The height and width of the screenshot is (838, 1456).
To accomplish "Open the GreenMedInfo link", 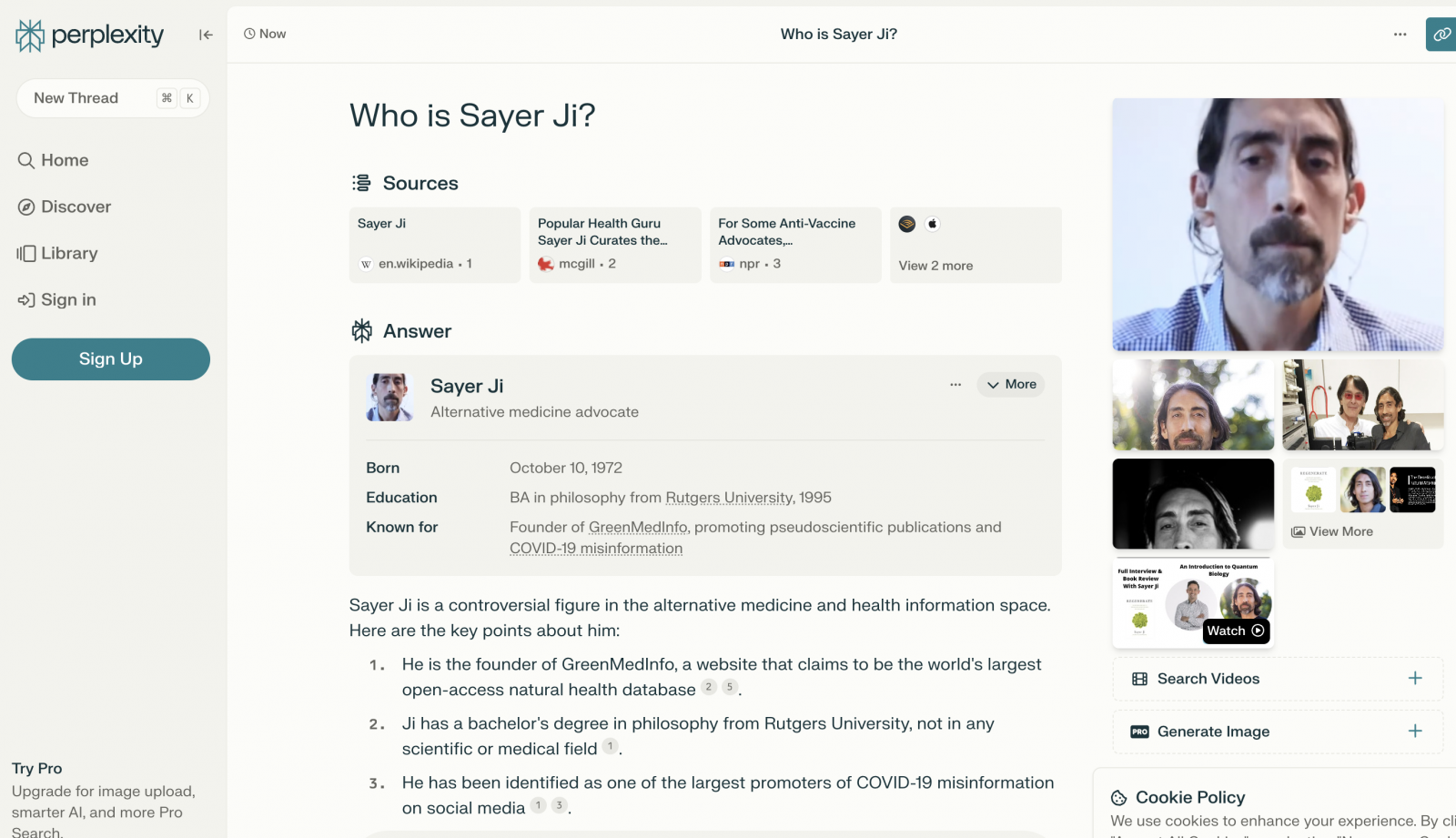I will (638, 528).
